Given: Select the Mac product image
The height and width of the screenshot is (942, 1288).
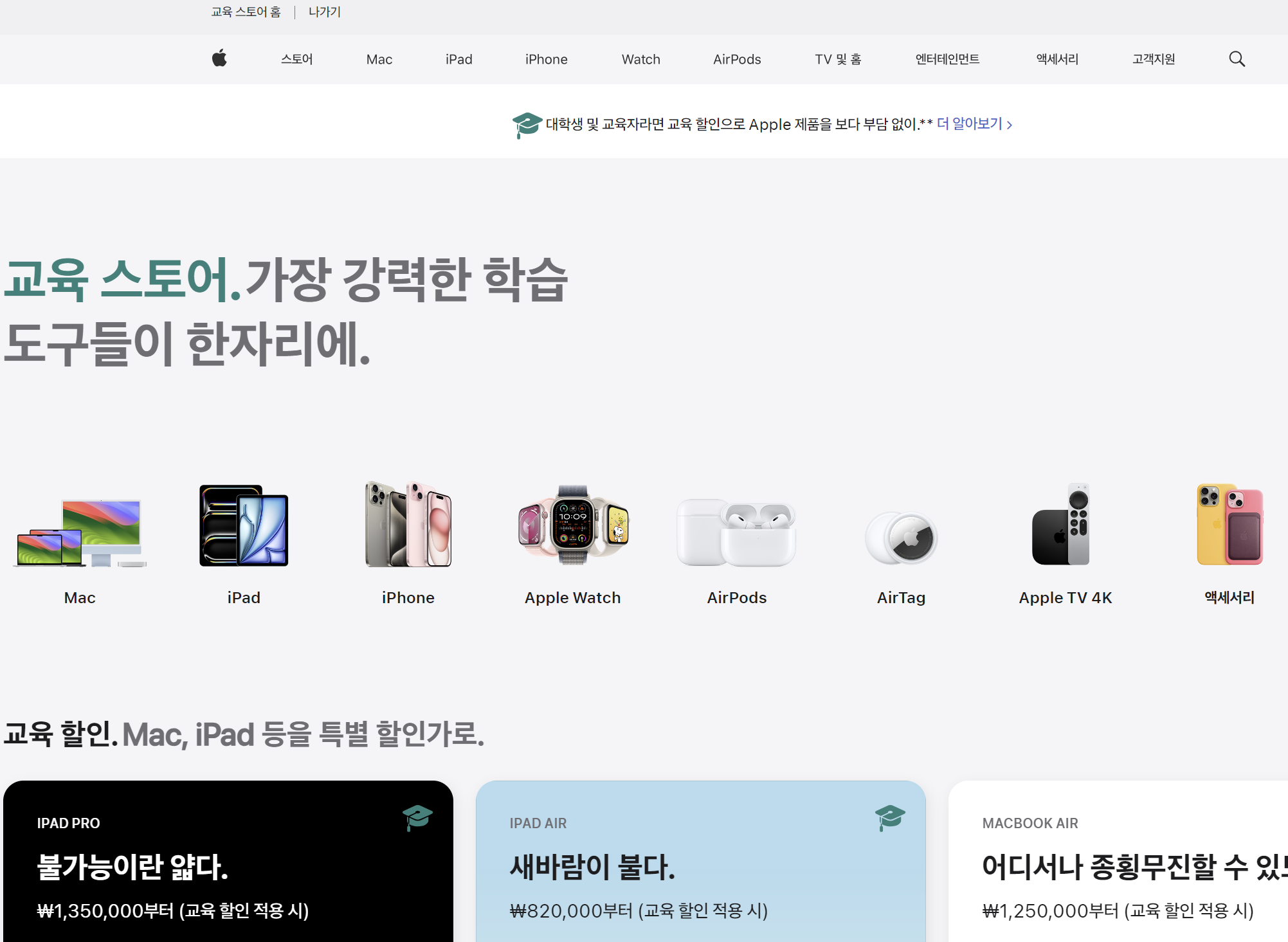Looking at the screenshot, I should pyautogui.click(x=80, y=531).
